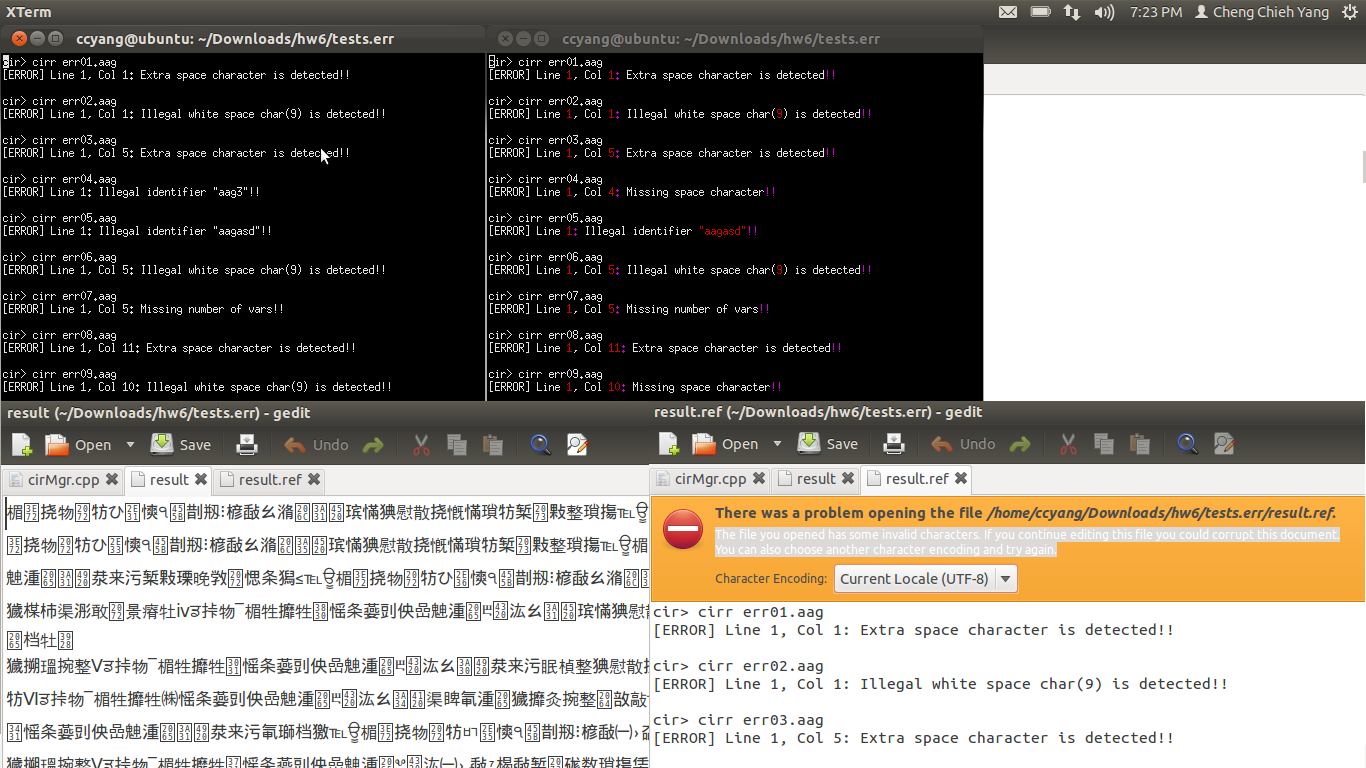The image size is (1366, 768).
Task: Click the scissors Cut icon in left gedit
Action: (x=421, y=445)
